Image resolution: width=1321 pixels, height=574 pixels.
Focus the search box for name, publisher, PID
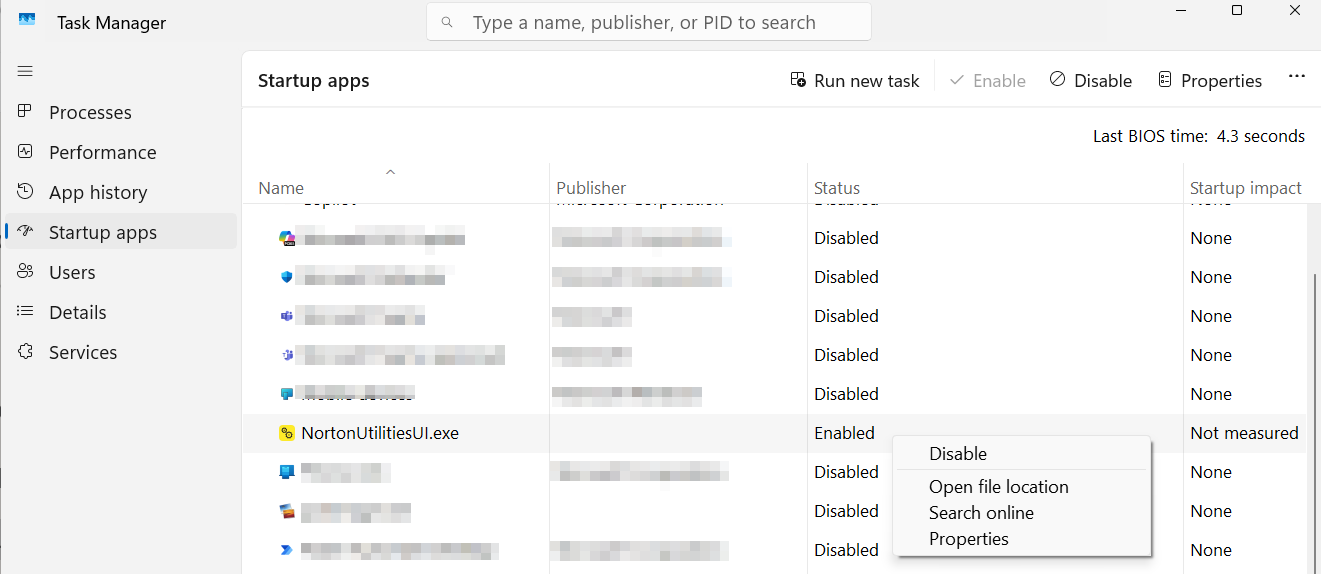click(648, 22)
